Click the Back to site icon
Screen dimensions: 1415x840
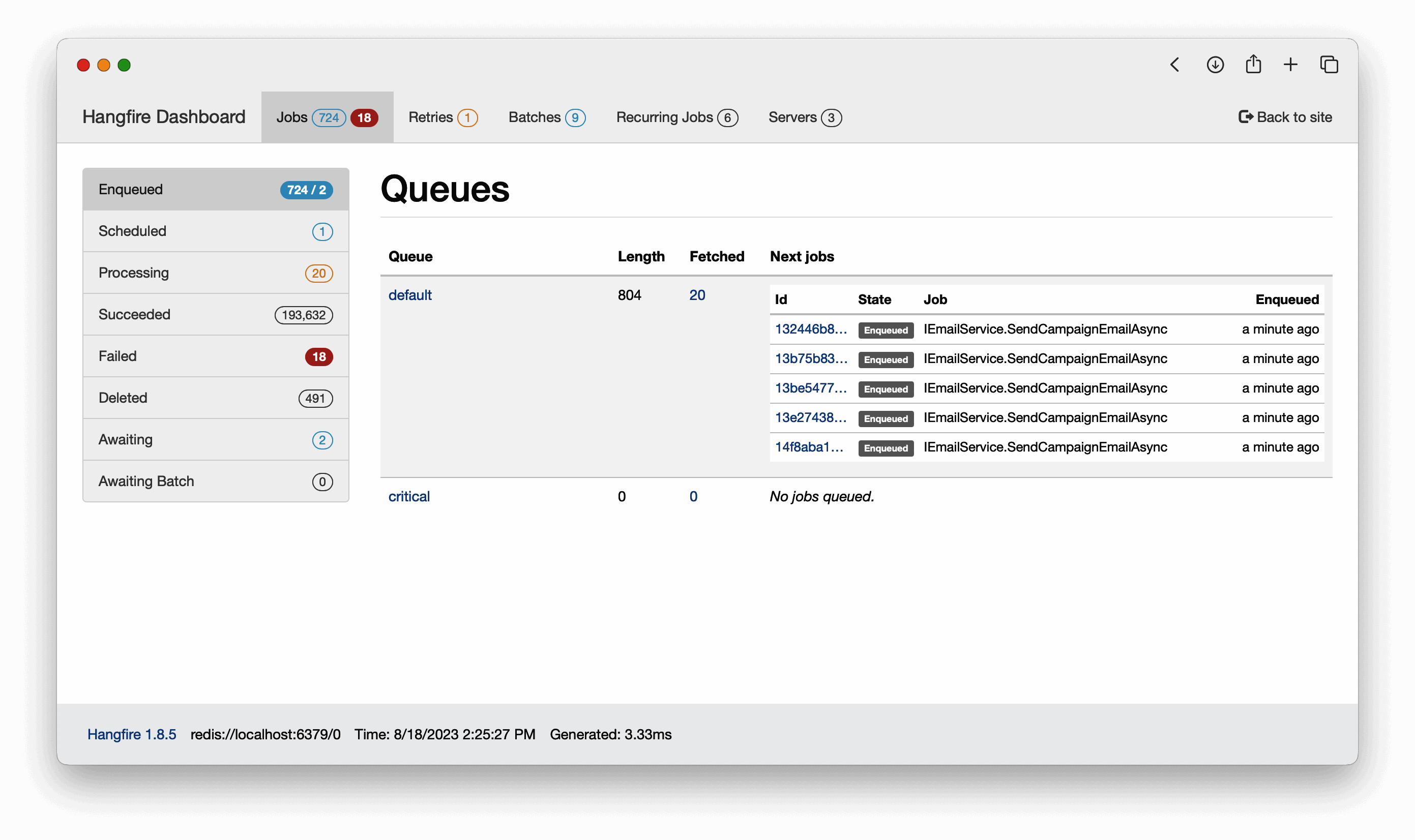(x=1245, y=116)
